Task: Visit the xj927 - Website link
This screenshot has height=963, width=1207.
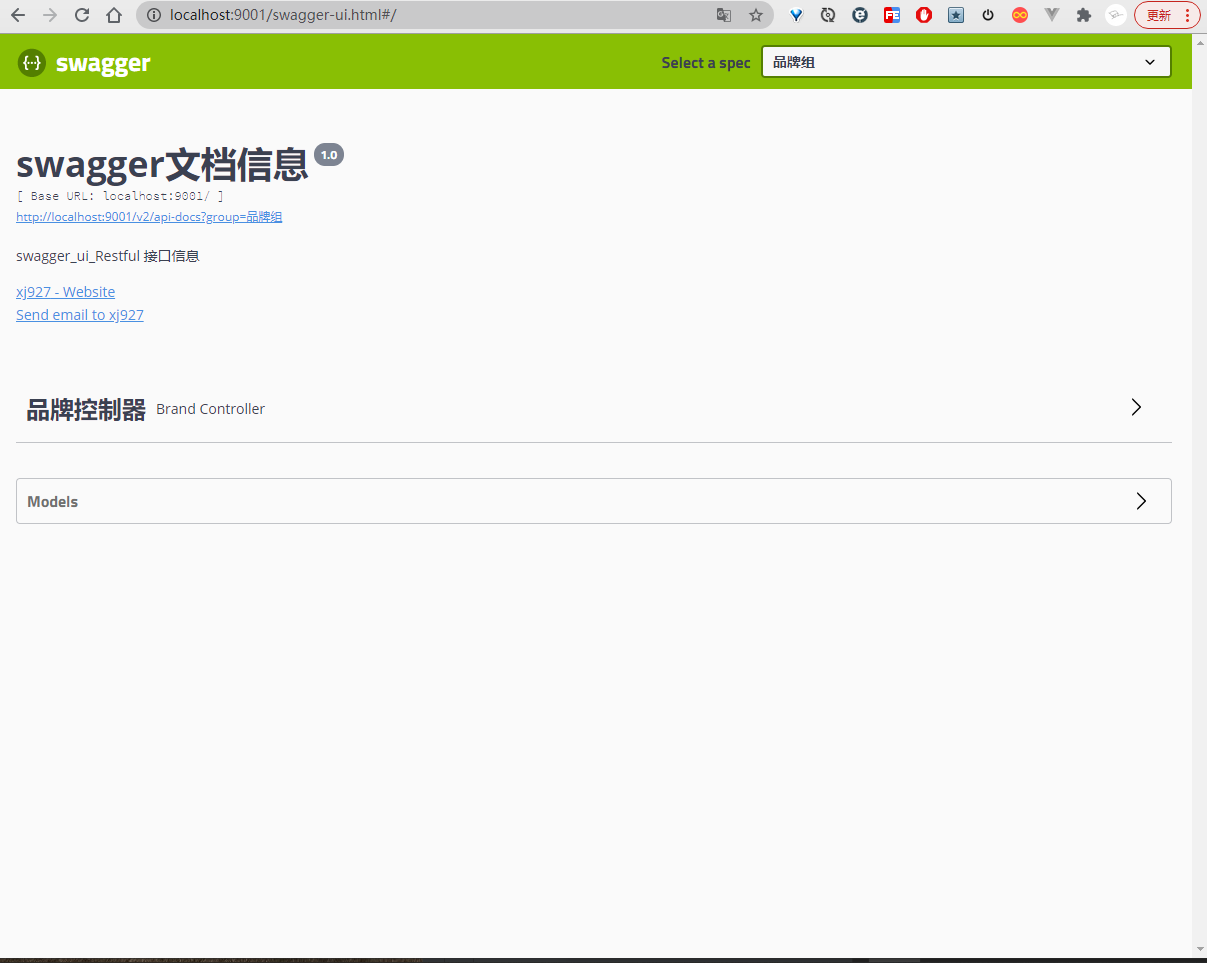Action: [65, 292]
